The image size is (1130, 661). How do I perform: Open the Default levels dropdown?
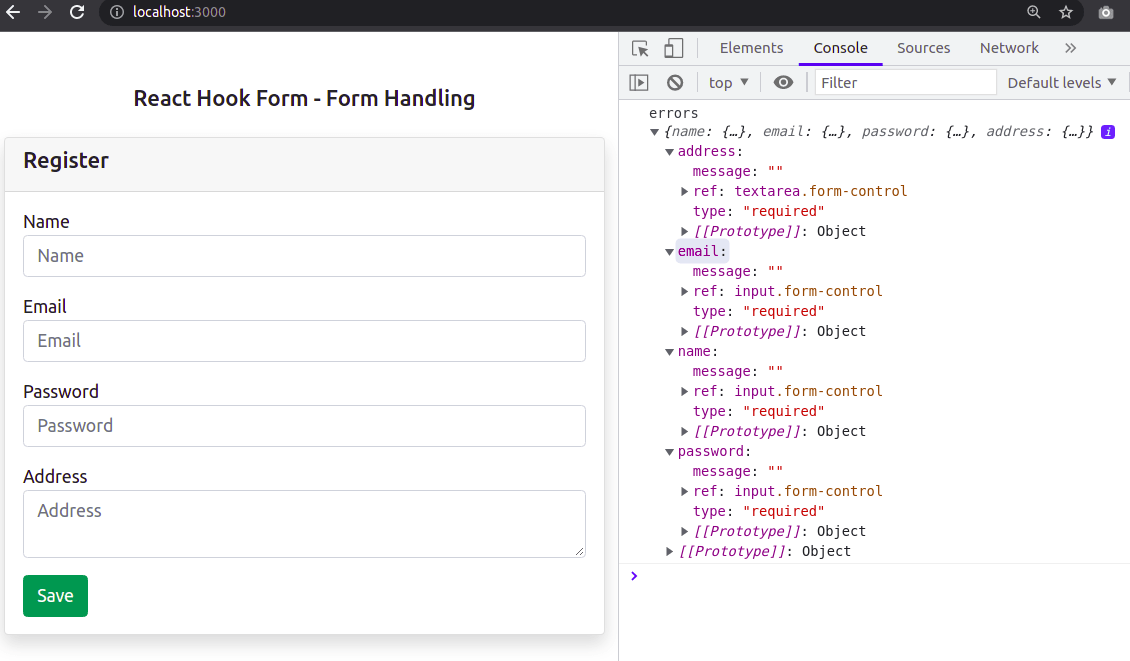tap(1061, 82)
